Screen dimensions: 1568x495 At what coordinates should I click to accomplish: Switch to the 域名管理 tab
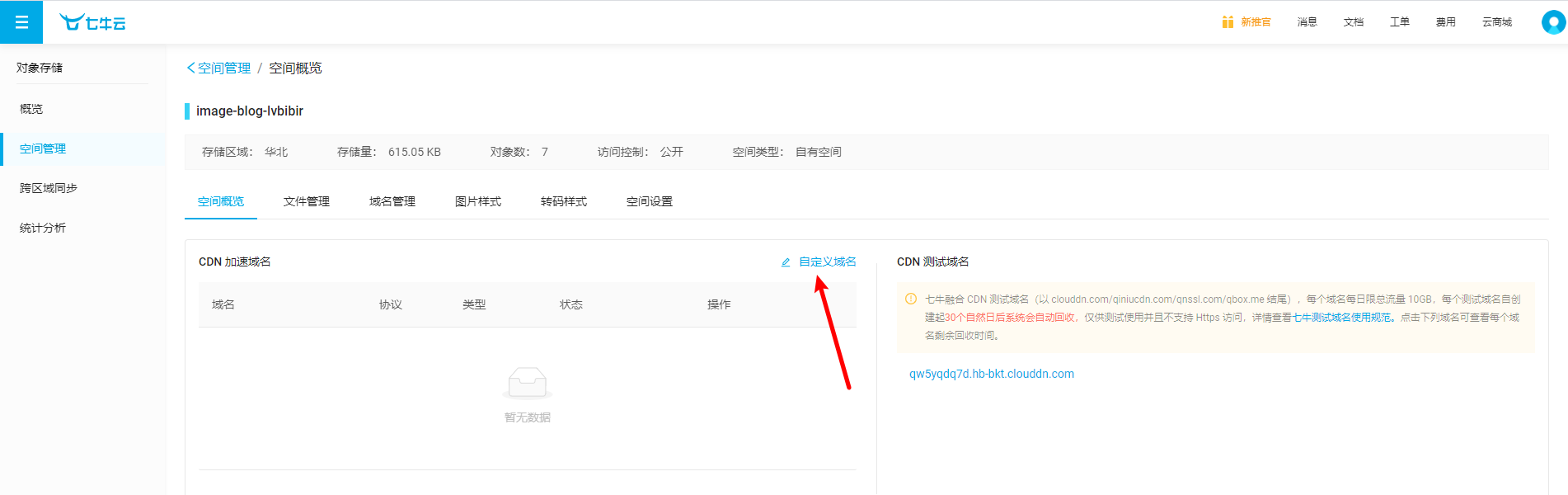(392, 201)
